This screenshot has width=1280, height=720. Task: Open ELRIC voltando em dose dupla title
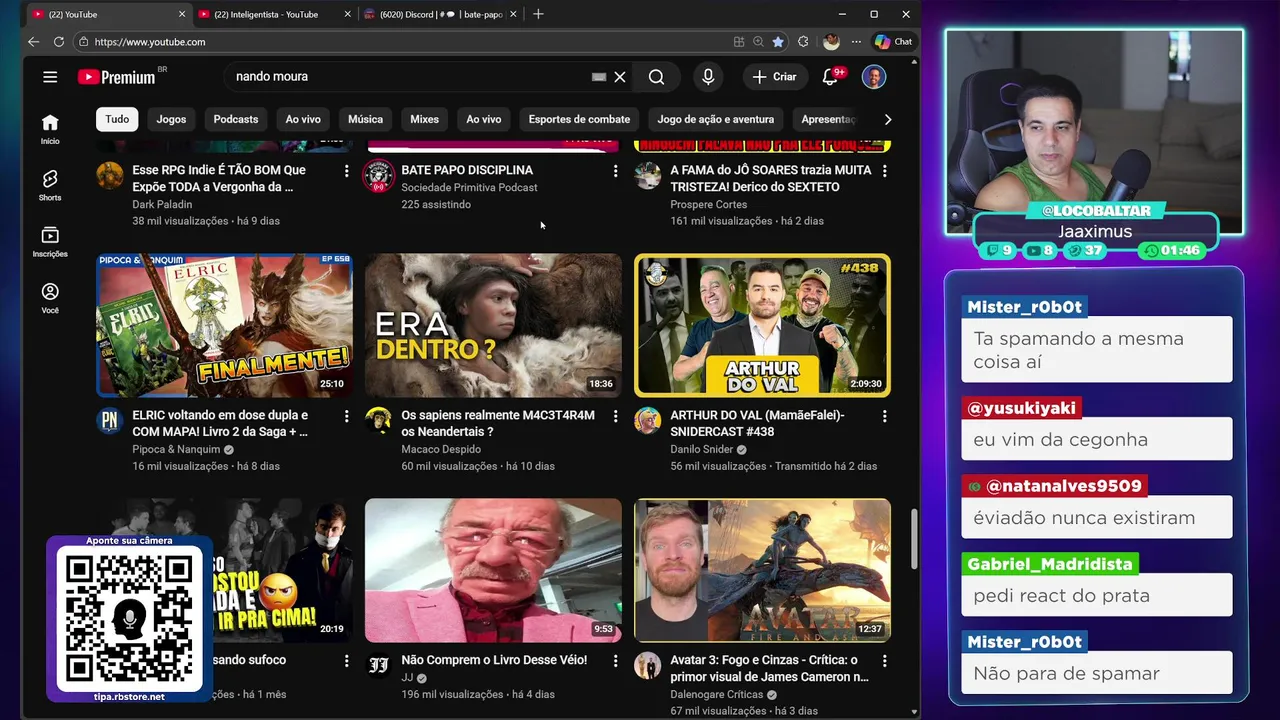(220, 423)
